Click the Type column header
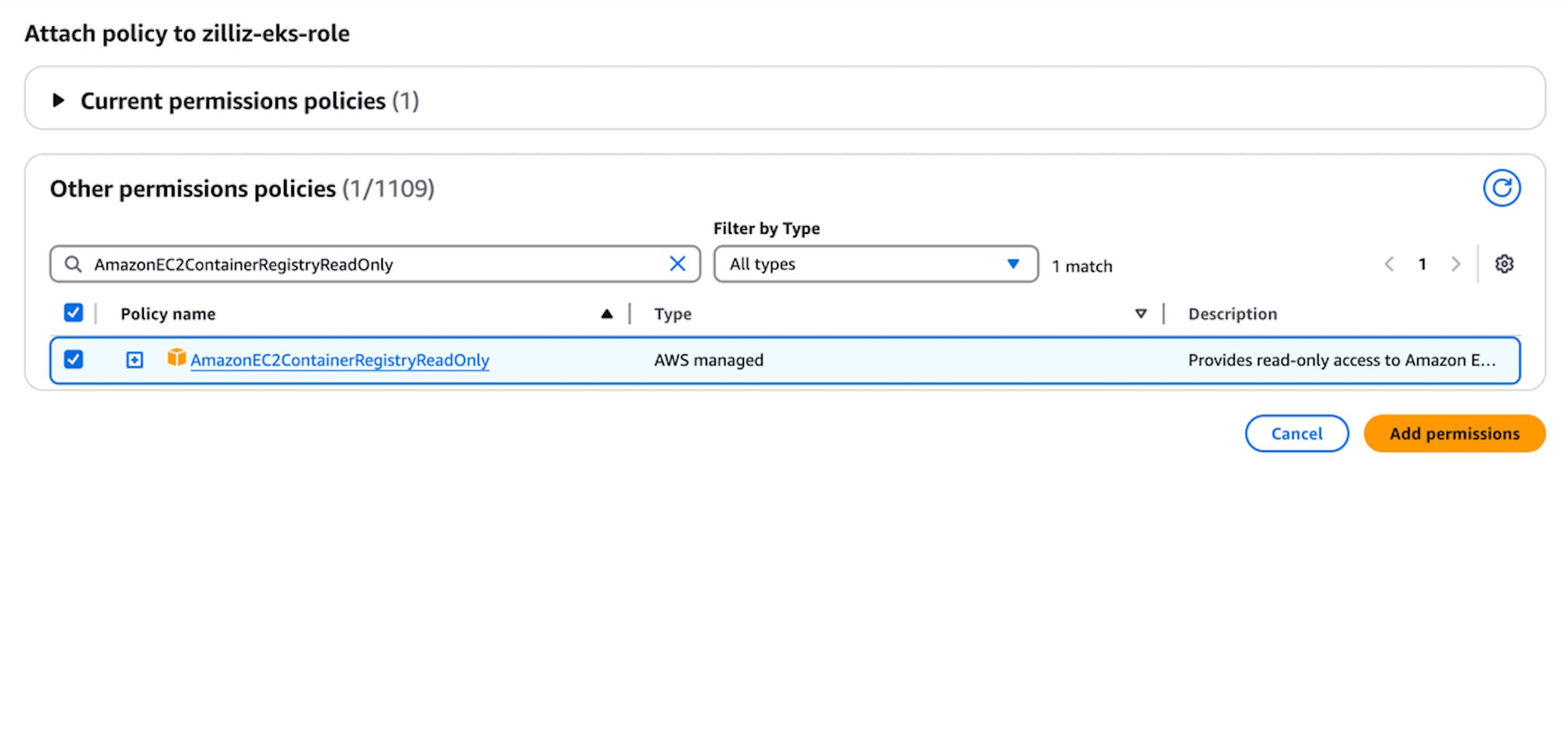Screen dimensions: 1568x734 point(673,314)
